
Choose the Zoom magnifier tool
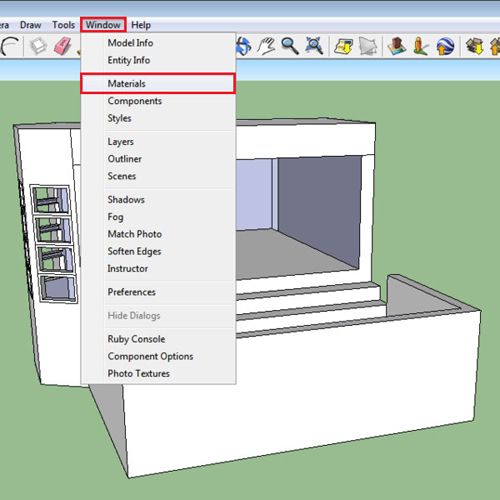[290, 46]
